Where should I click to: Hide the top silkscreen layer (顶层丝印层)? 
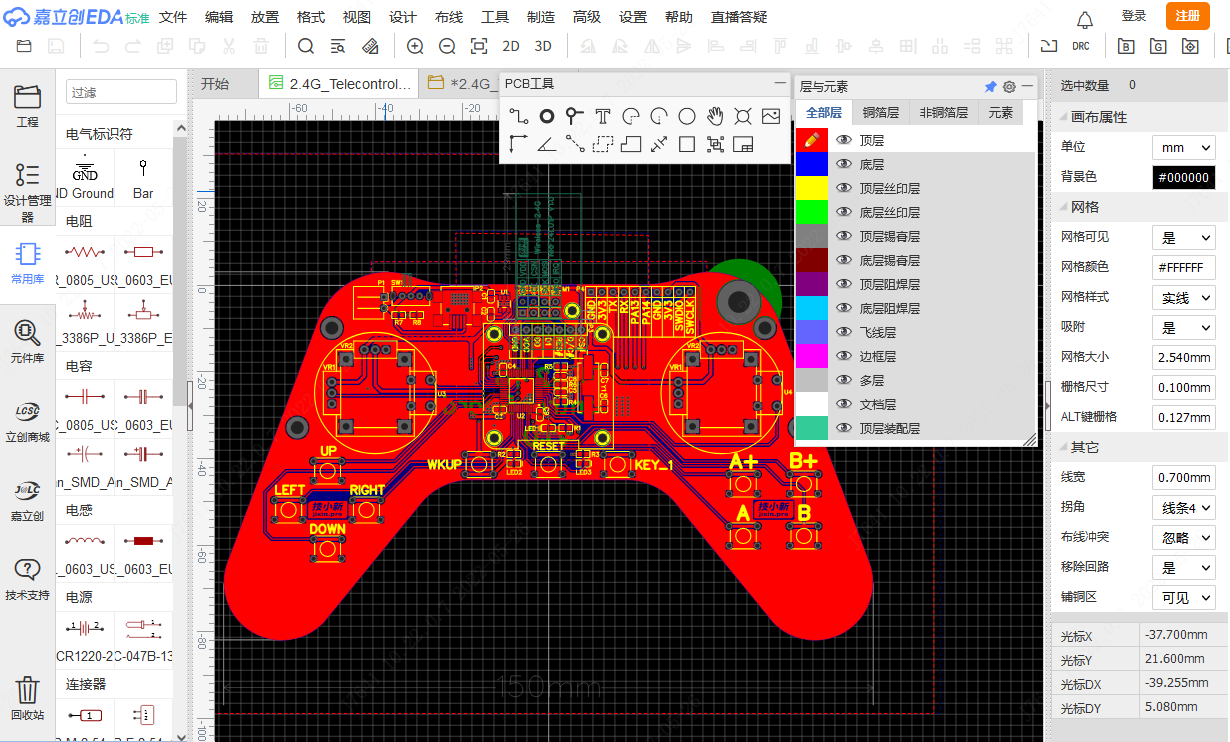(x=844, y=188)
